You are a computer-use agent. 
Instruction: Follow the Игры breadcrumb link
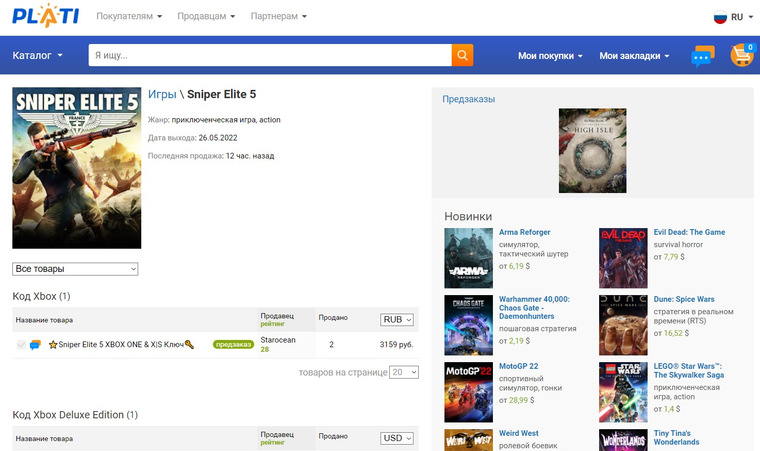[x=162, y=94]
